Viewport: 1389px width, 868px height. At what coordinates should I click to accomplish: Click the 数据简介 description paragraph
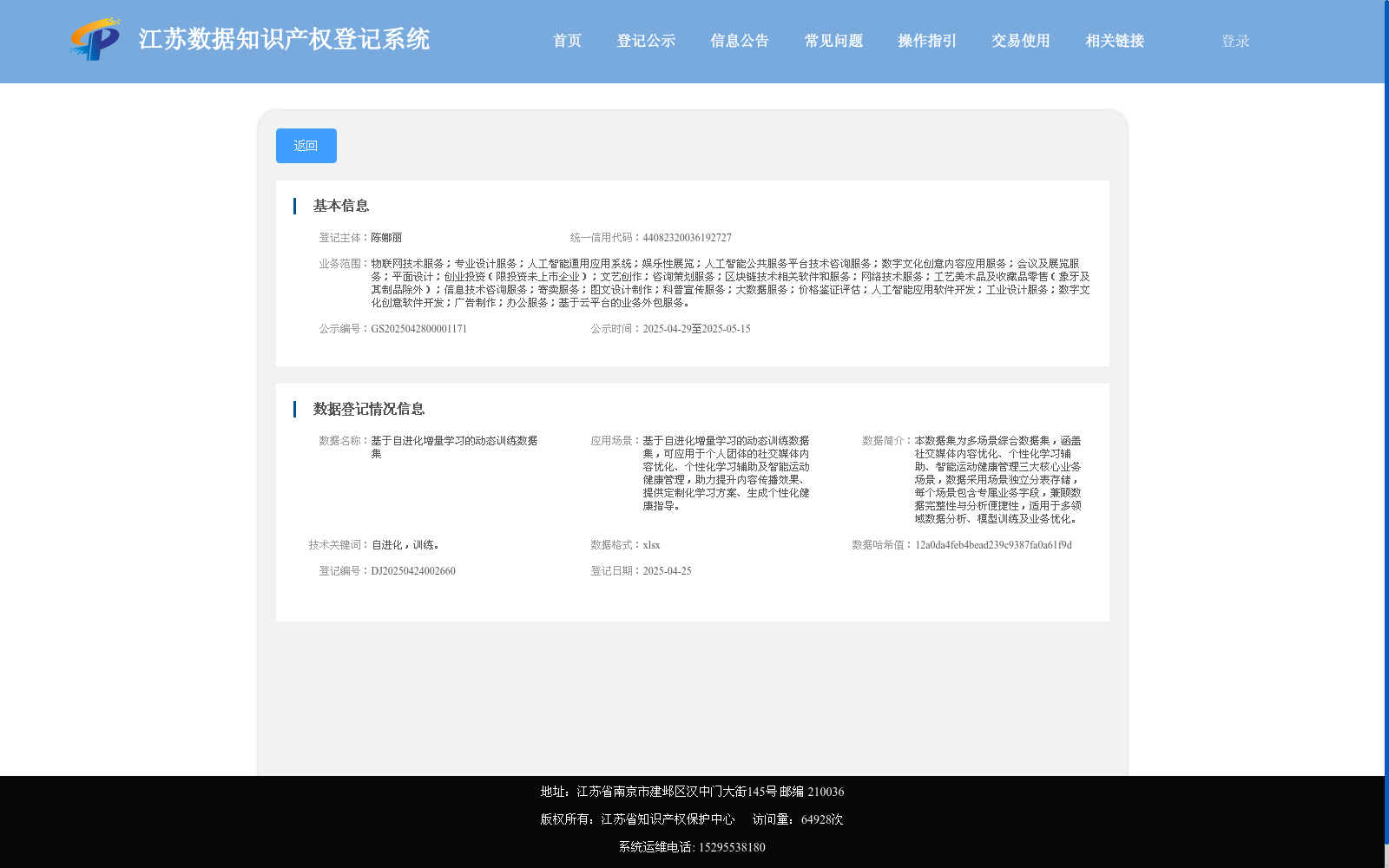997,480
